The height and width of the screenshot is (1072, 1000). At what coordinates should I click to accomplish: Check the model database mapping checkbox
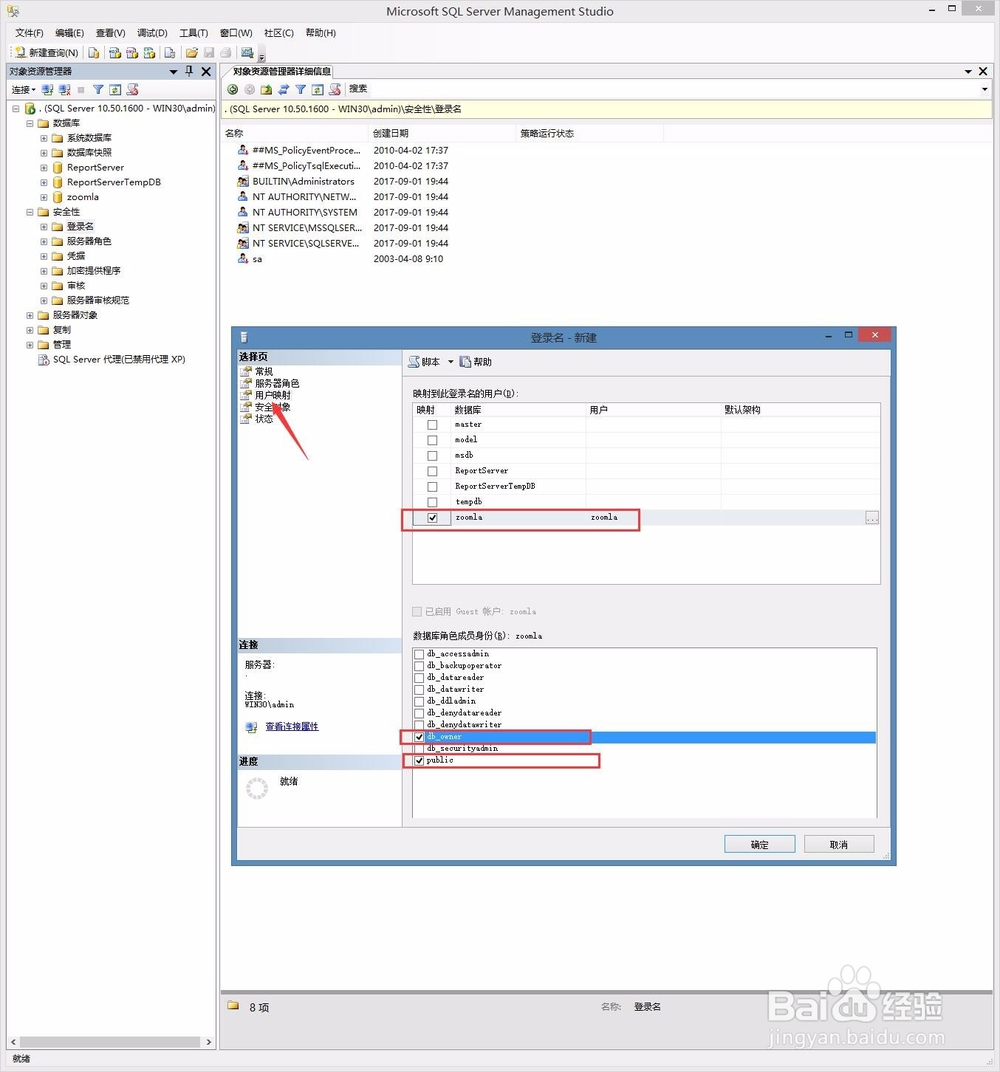(432, 440)
